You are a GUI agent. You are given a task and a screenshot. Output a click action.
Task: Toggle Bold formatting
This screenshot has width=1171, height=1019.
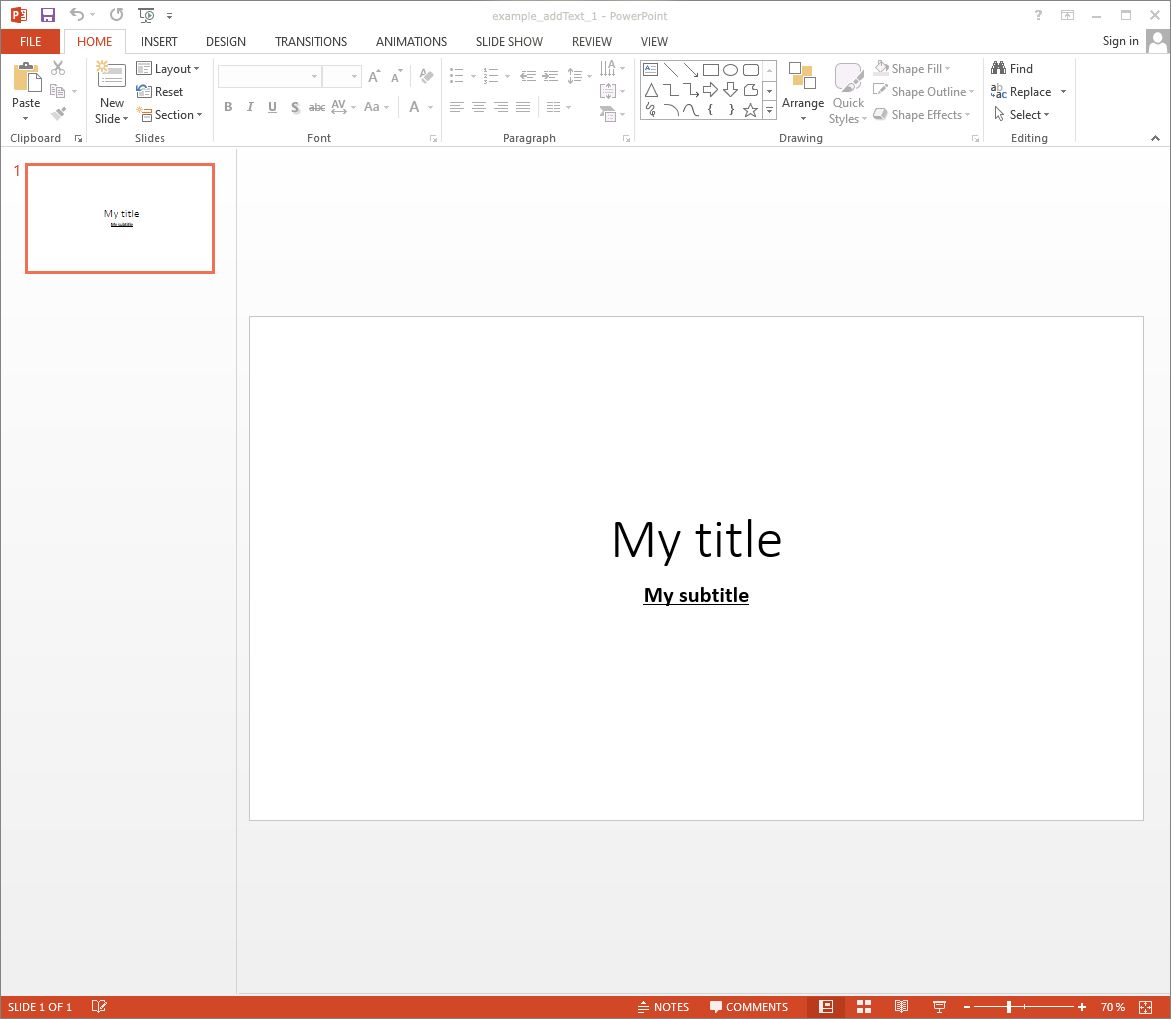pyautogui.click(x=229, y=107)
